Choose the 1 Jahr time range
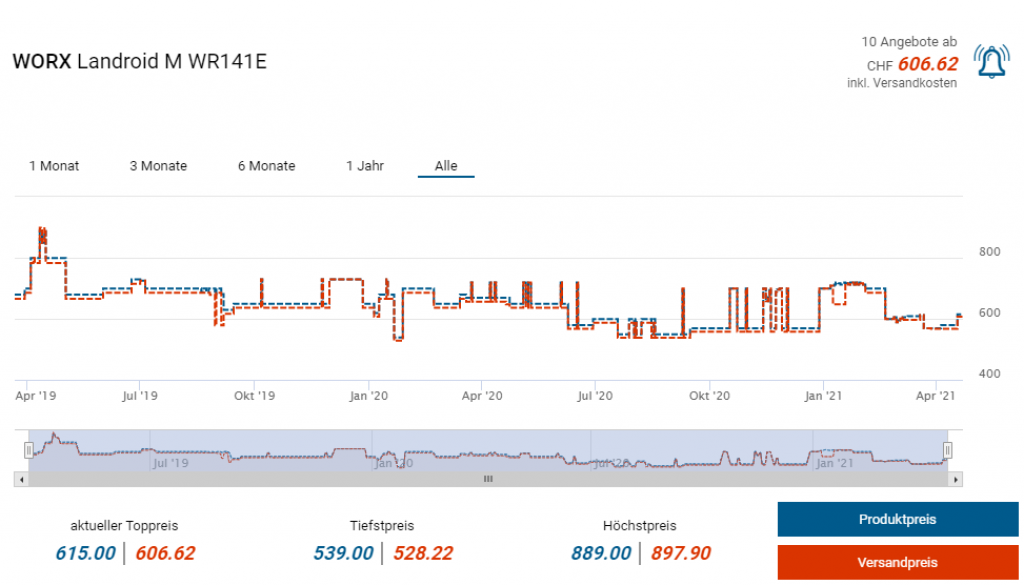The width and height of the screenshot is (1024, 585). pyautogui.click(x=365, y=166)
